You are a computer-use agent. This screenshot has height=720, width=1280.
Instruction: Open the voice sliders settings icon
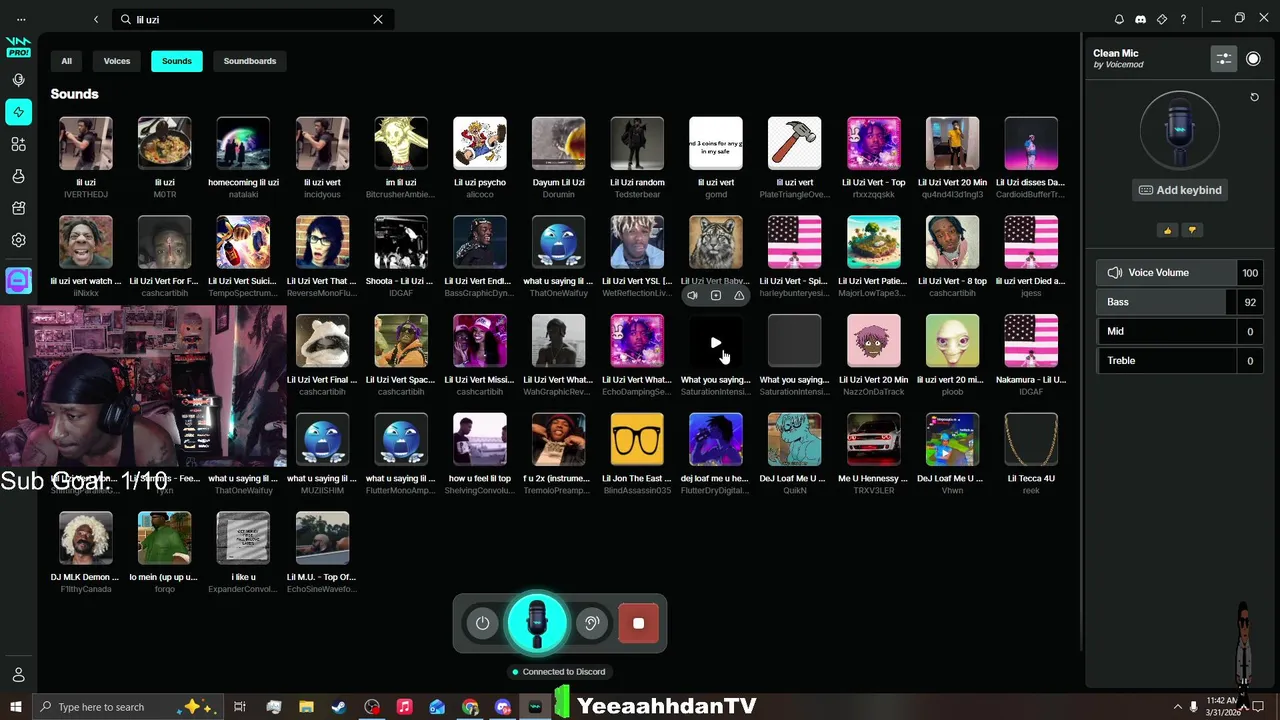pyautogui.click(x=1224, y=59)
